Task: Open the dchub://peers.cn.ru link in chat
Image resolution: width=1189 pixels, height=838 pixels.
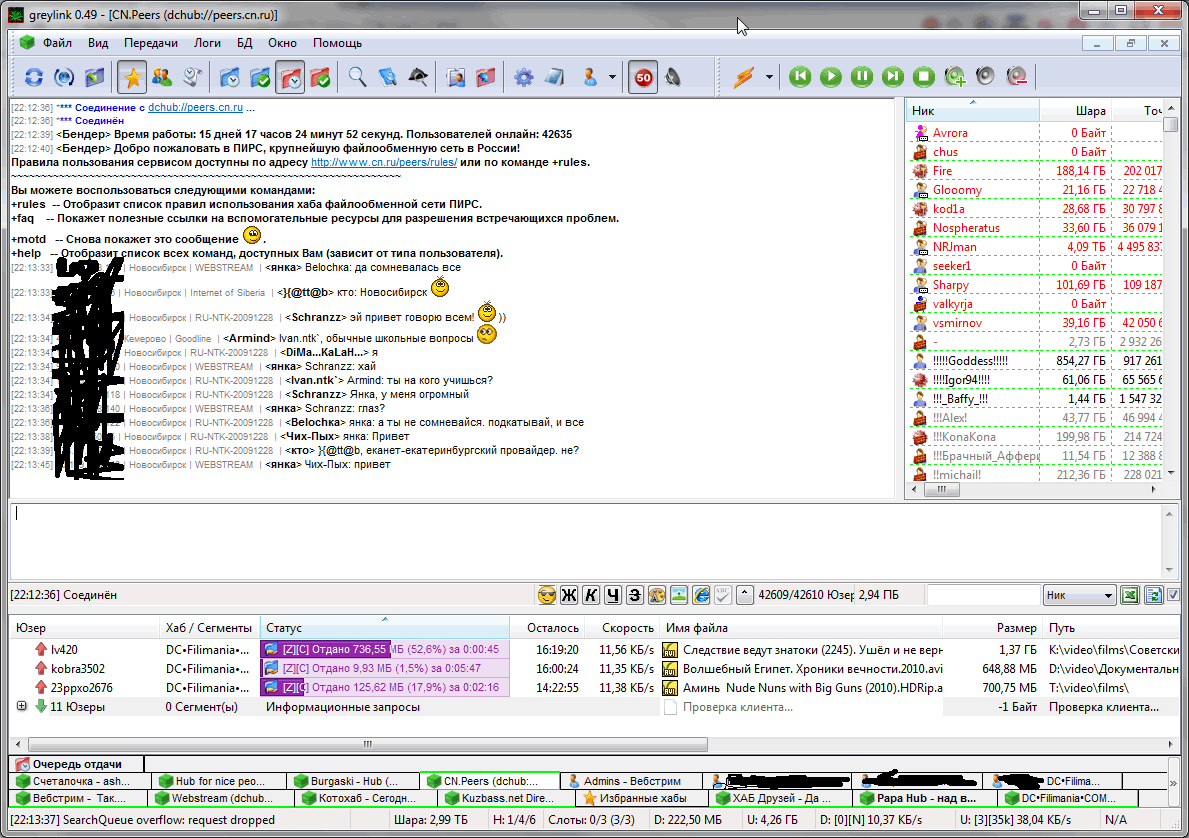Action: point(196,108)
